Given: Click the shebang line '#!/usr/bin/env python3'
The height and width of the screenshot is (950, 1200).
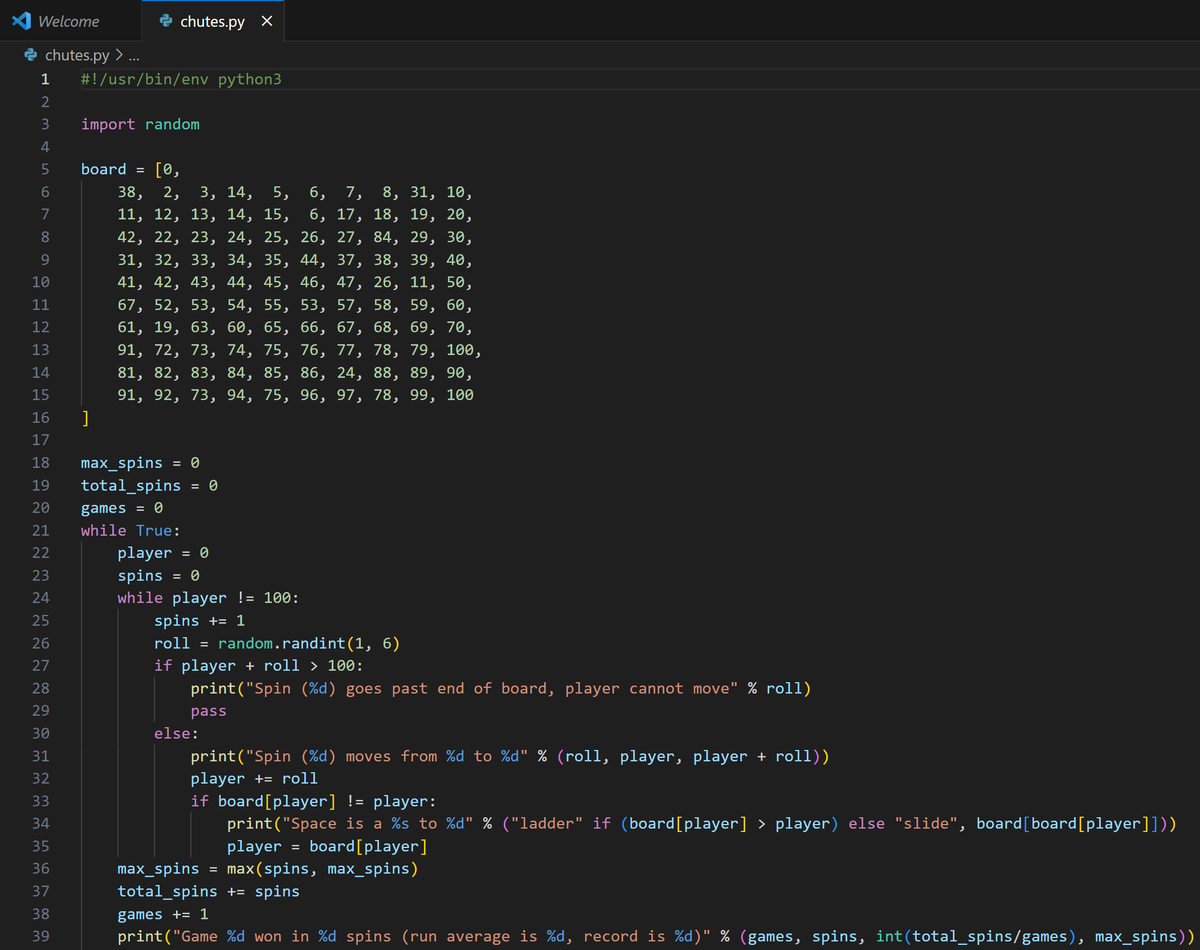Looking at the screenshot, I should click(x=181, y=78).
